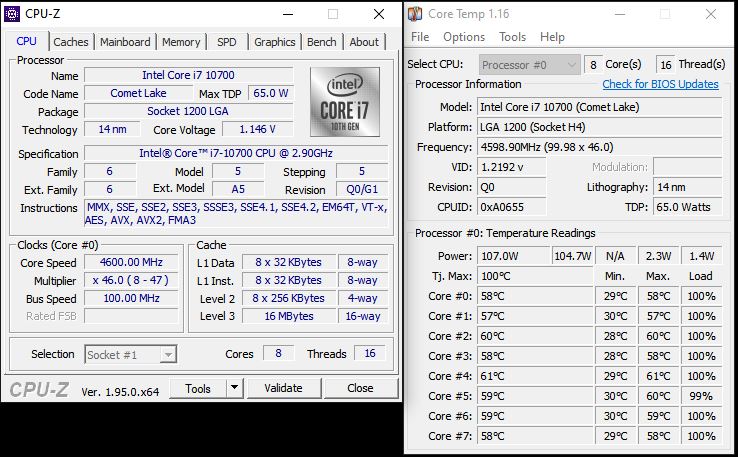The image size is (738, 457).
Task: Click the Specification field in CPU-Z
Action: coord(236,153)
